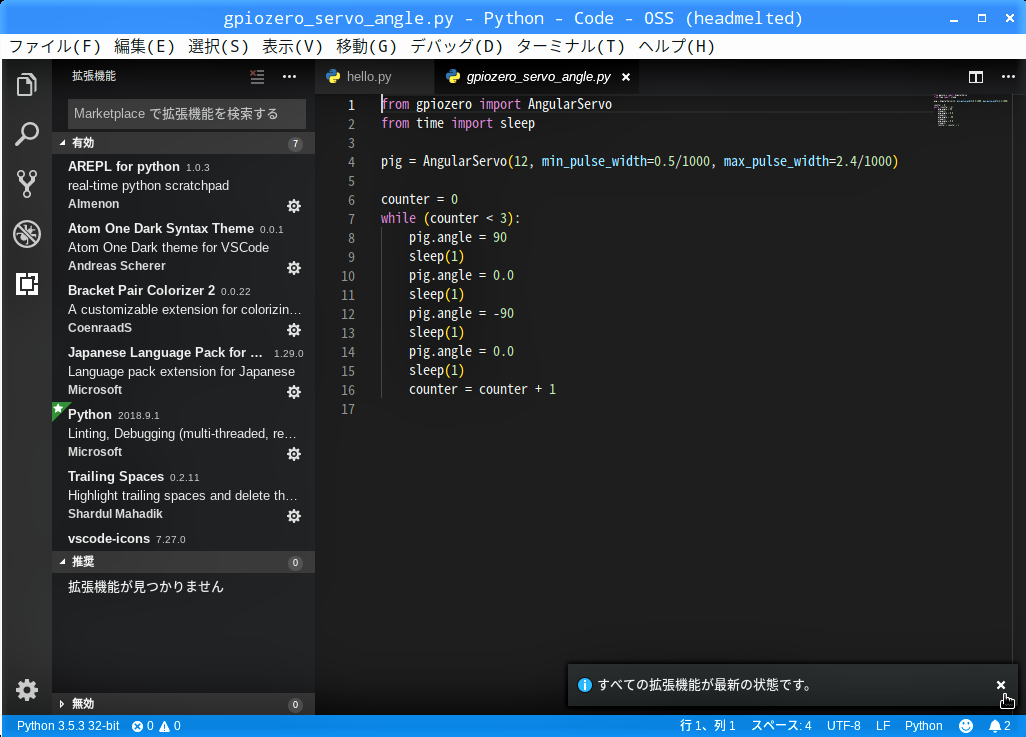Click the "while (counter < 3):" code line
The width and height of the screenshot is (1026, 737).
[x=450, y=218]
